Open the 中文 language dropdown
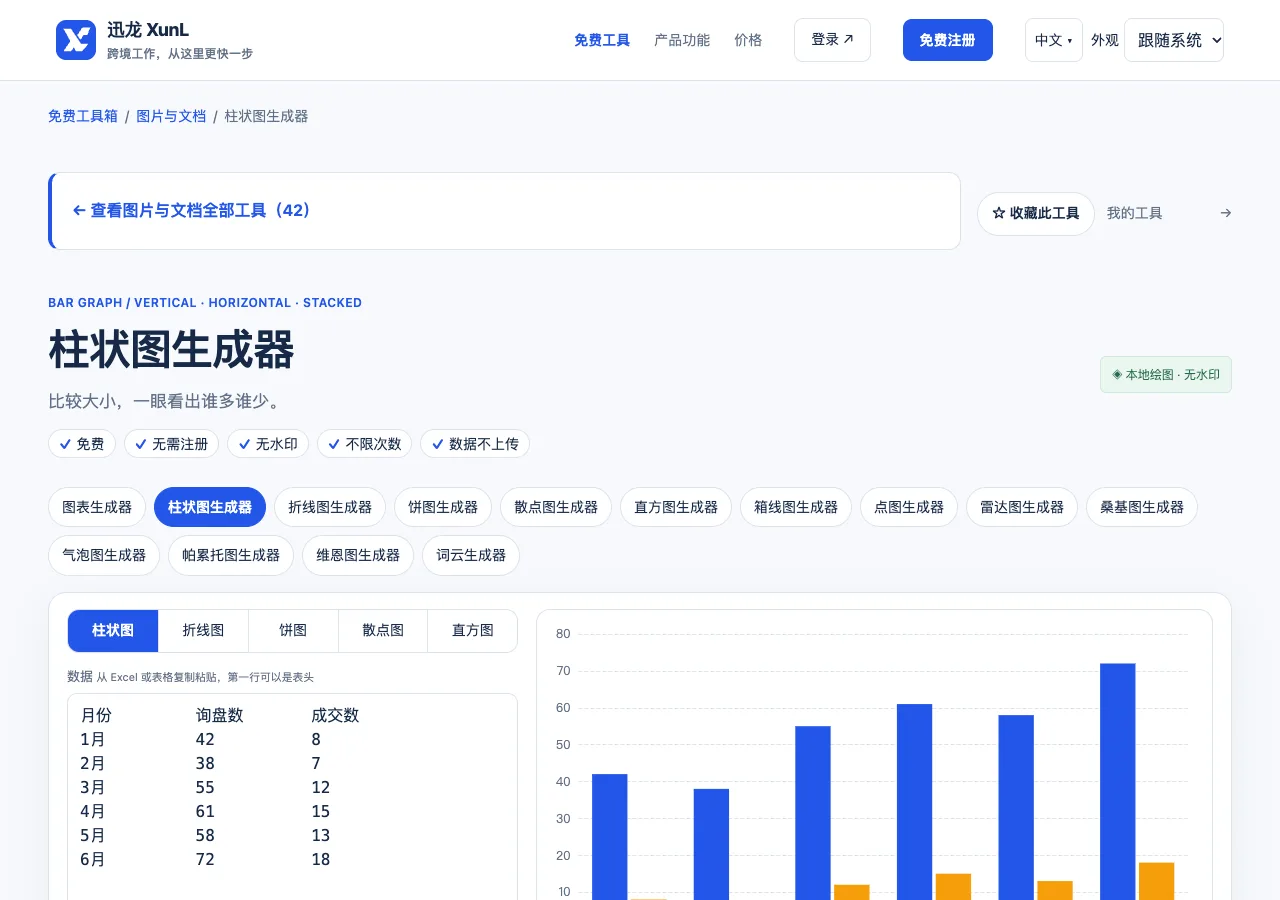 point(1054,40)
